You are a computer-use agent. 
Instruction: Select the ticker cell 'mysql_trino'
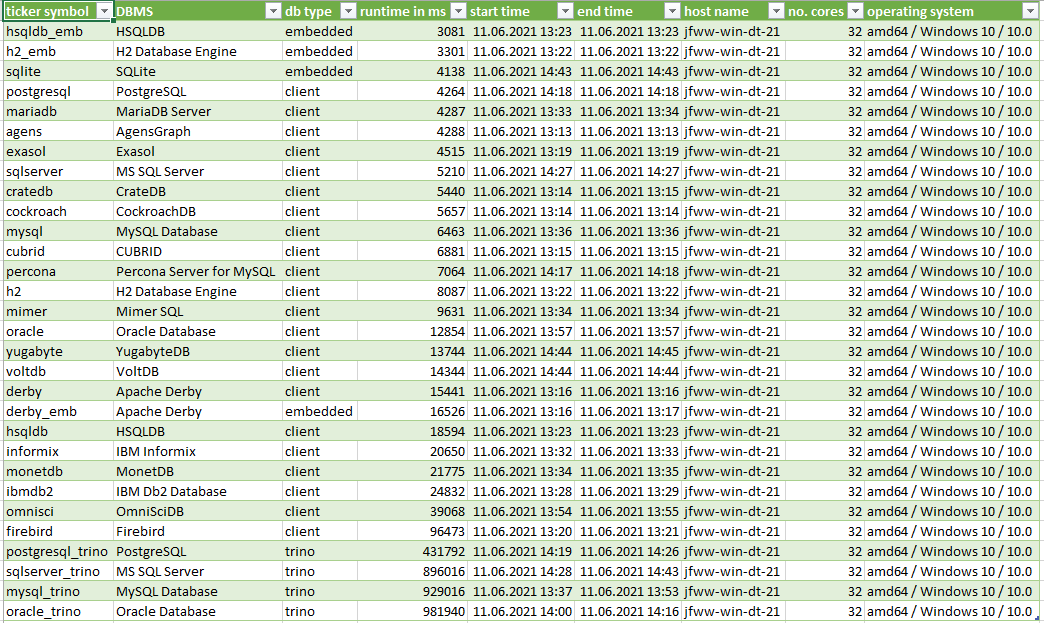(x=58, y=591)
